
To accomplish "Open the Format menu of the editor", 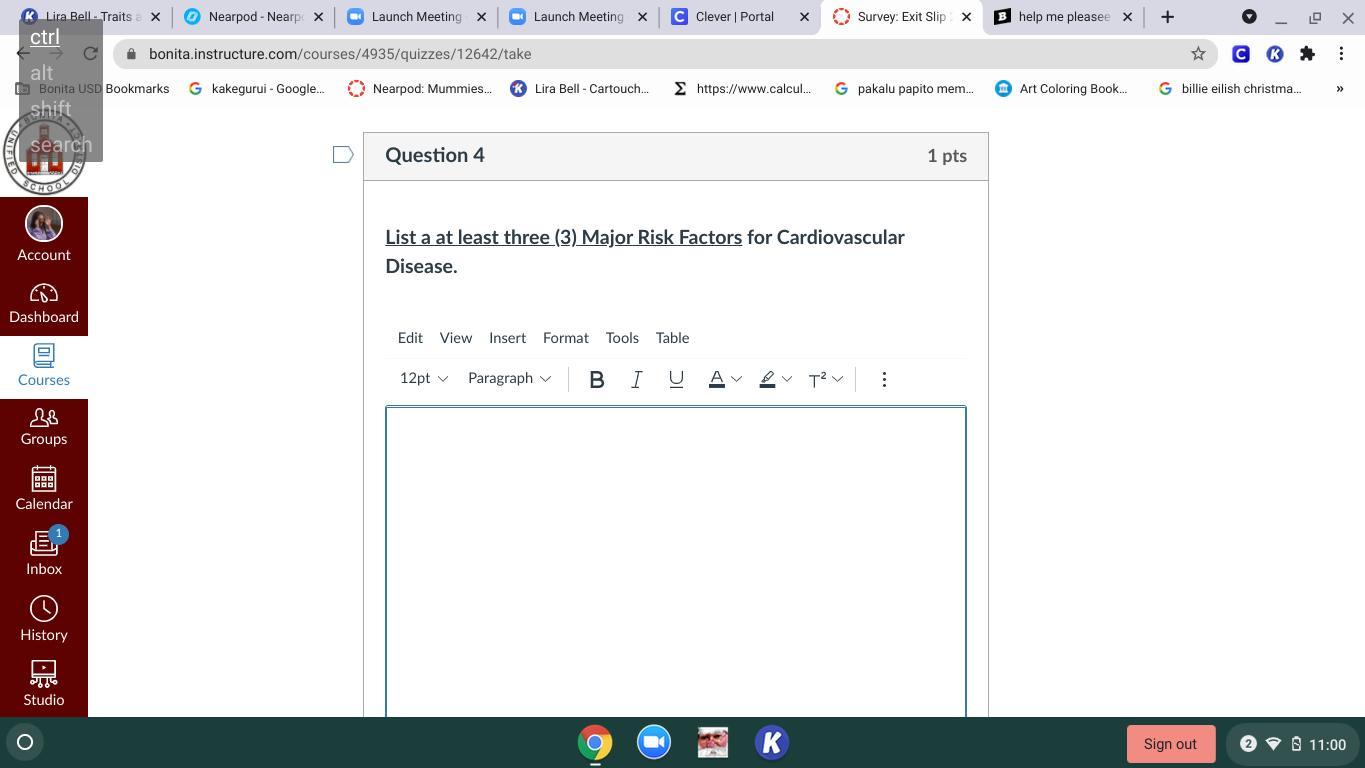I will [x=565, y=338].
